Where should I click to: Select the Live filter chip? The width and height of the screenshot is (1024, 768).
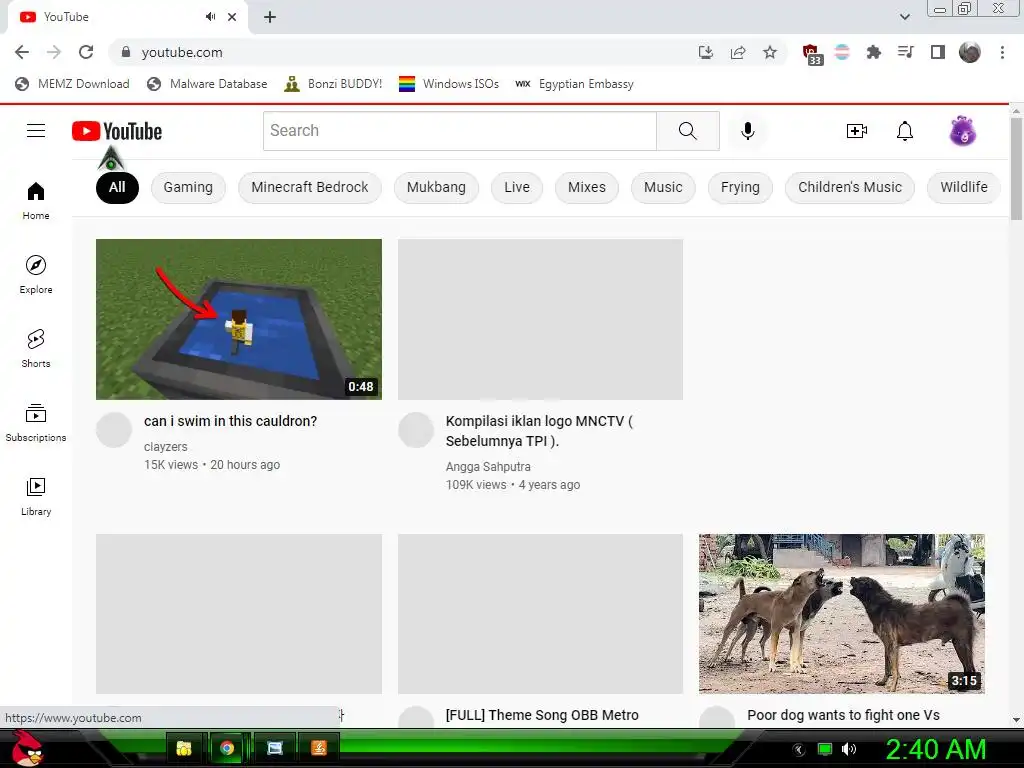coord(517,187)
